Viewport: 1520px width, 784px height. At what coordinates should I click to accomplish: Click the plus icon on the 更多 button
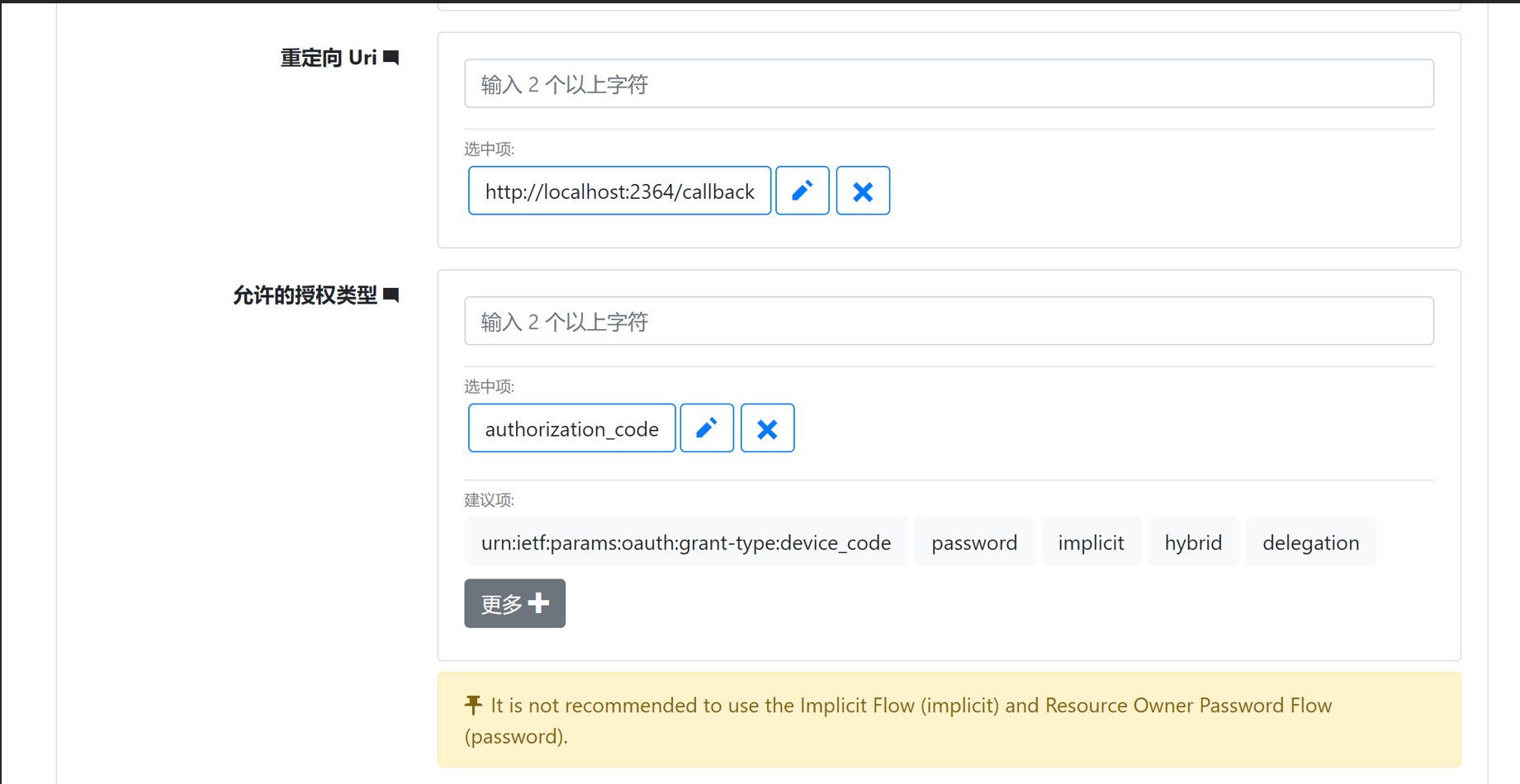coord(539,603)
